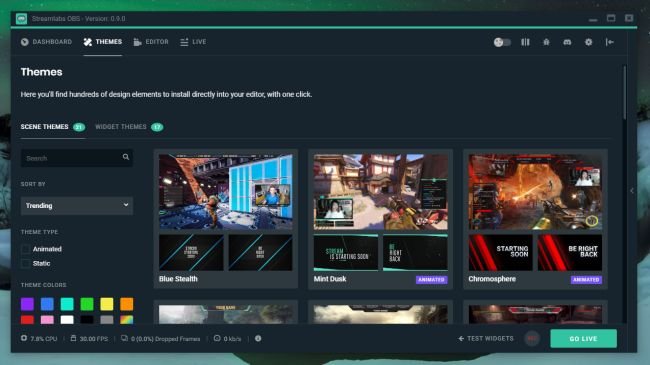Screen dimensions: 650x365
Task: Click the logout arrow icon
Action: (609, 42)
